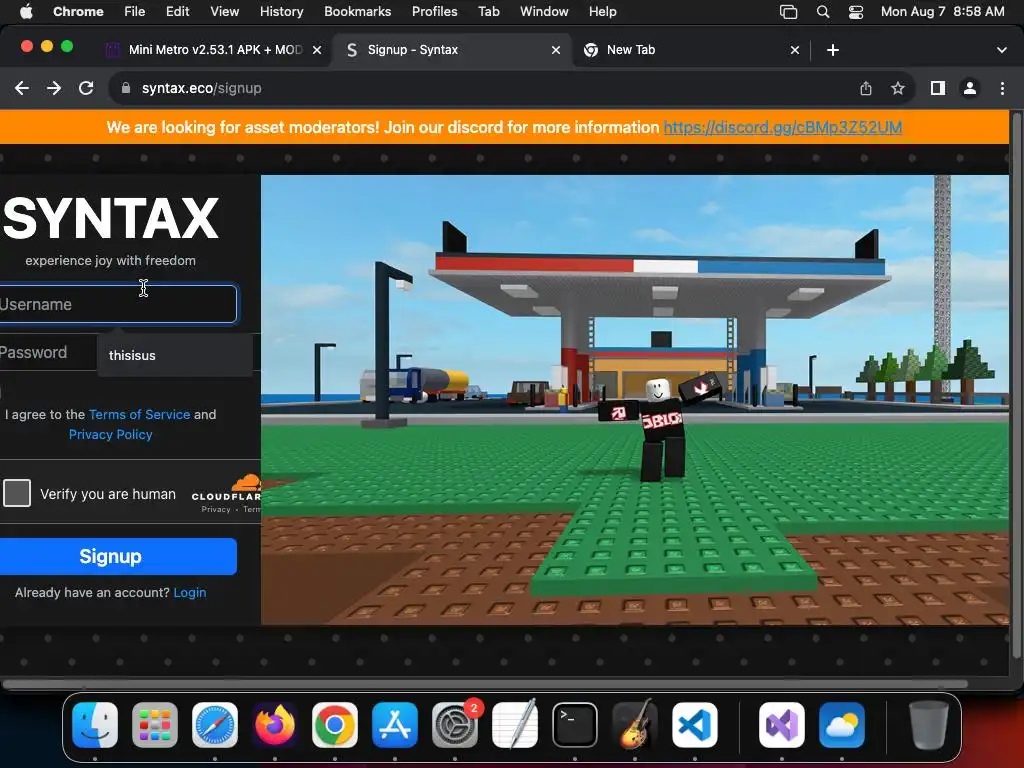Open the Tab menu
Viewport: 1024px width, 768px height.
pos(488,12)
